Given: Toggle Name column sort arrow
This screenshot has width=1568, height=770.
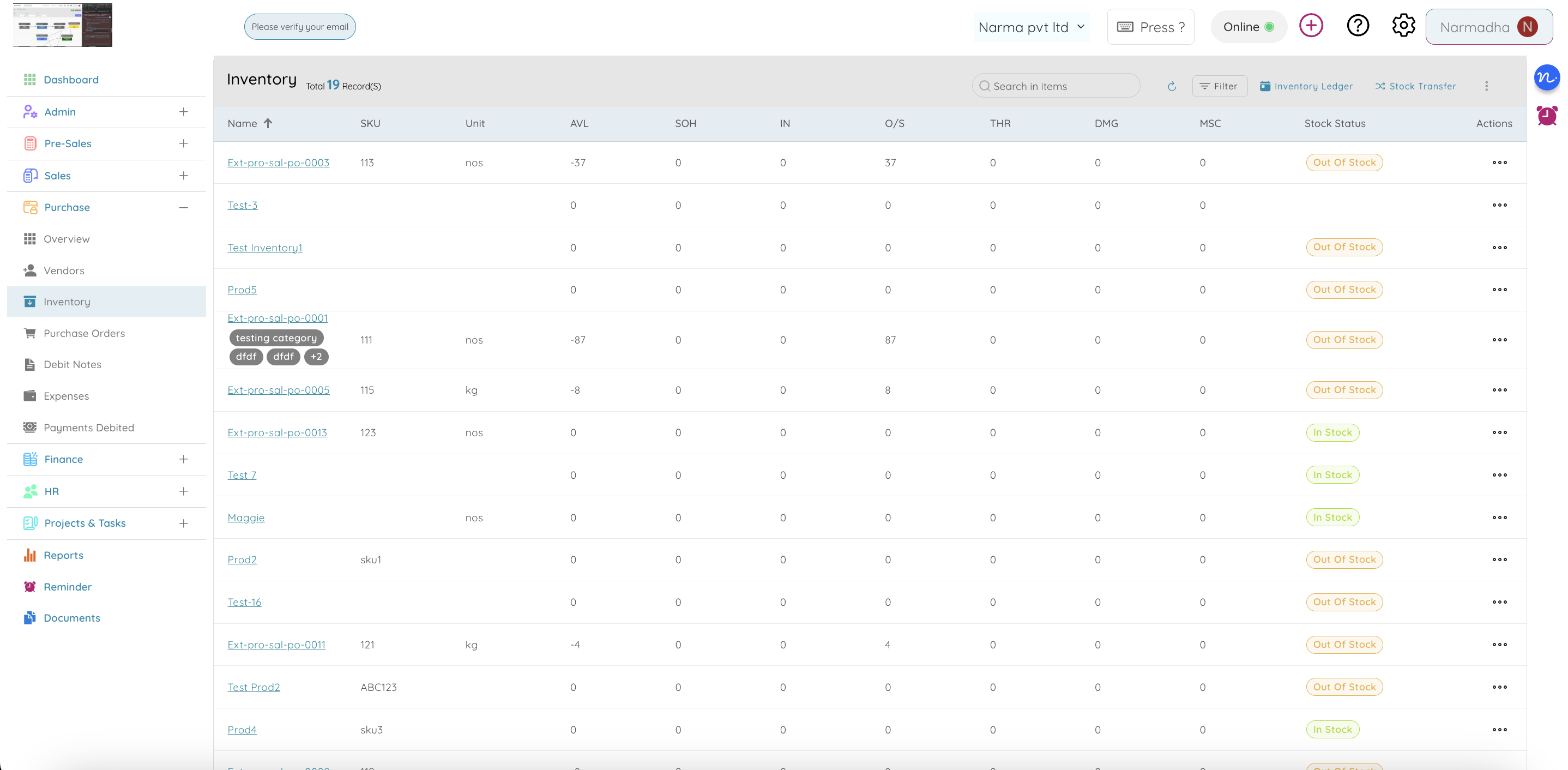Looking at the screenshot, I should [268, 124].
